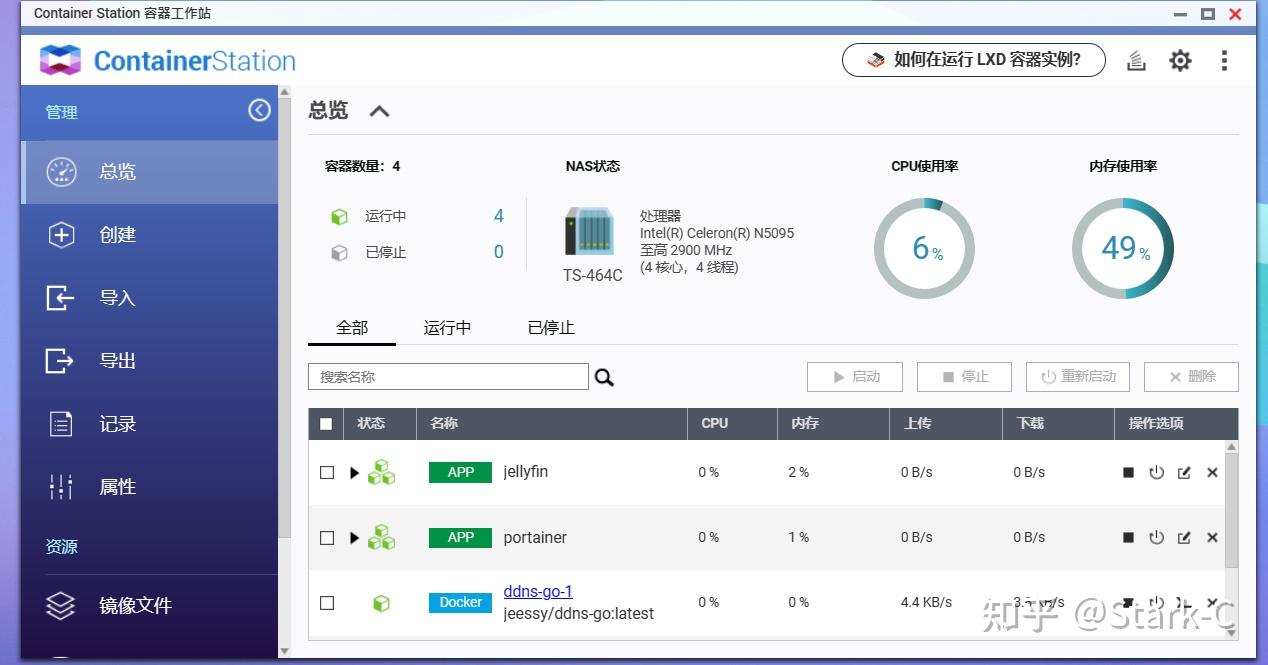Stop the jellyfin container with the square icon
The width and height of the screenshot is (1268, 665).
tap(1128, 472)
